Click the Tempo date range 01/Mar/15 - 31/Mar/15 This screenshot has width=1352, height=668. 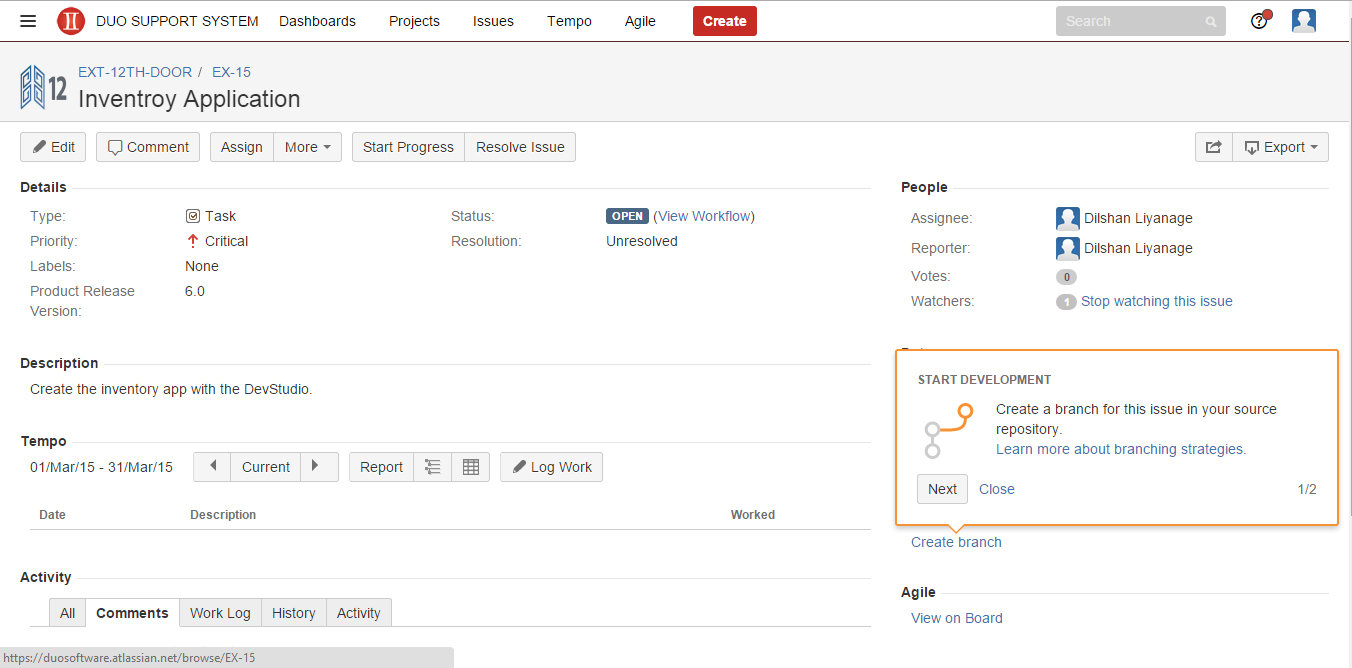101,467
